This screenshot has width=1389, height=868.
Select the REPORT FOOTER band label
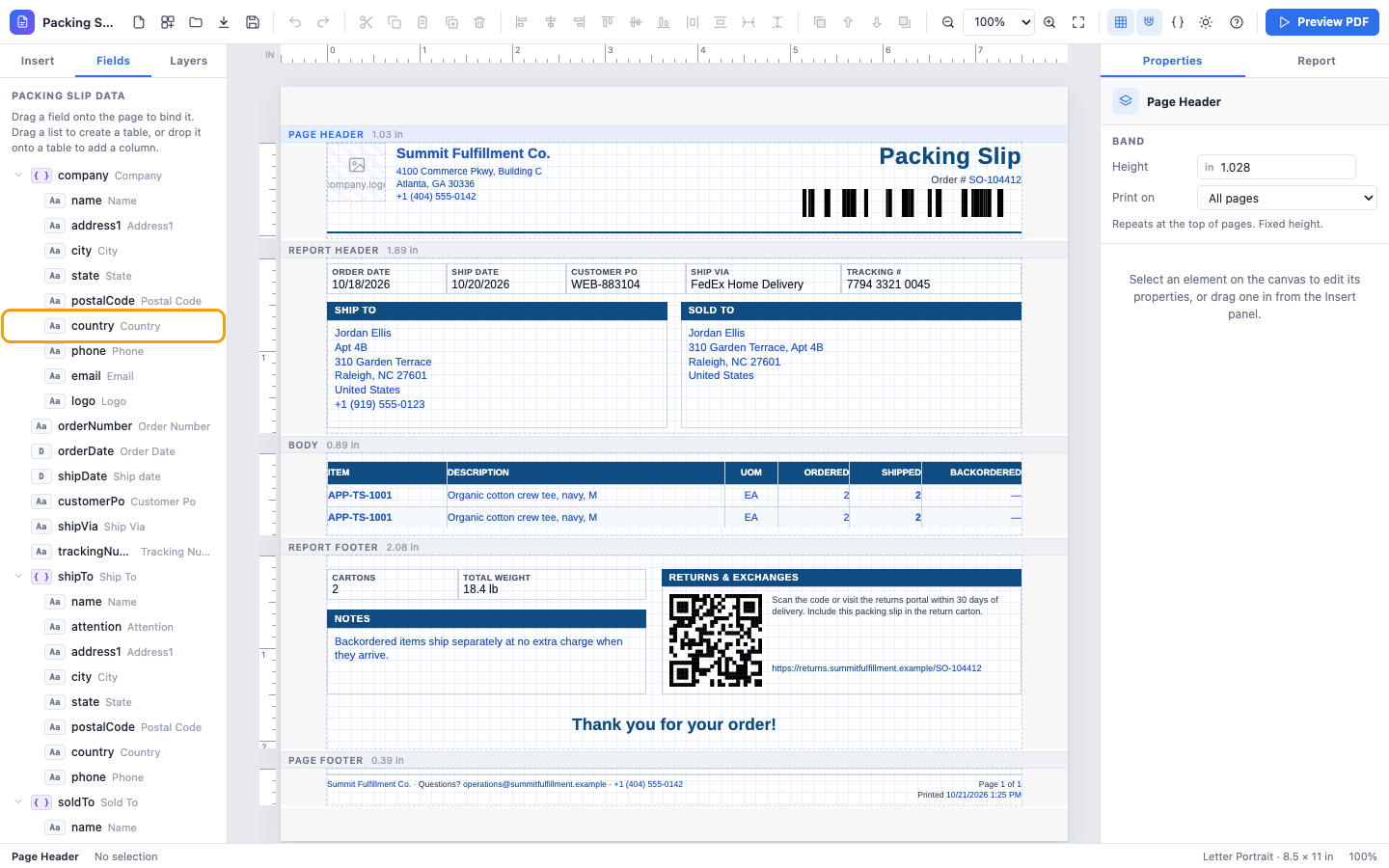(333, 548)
